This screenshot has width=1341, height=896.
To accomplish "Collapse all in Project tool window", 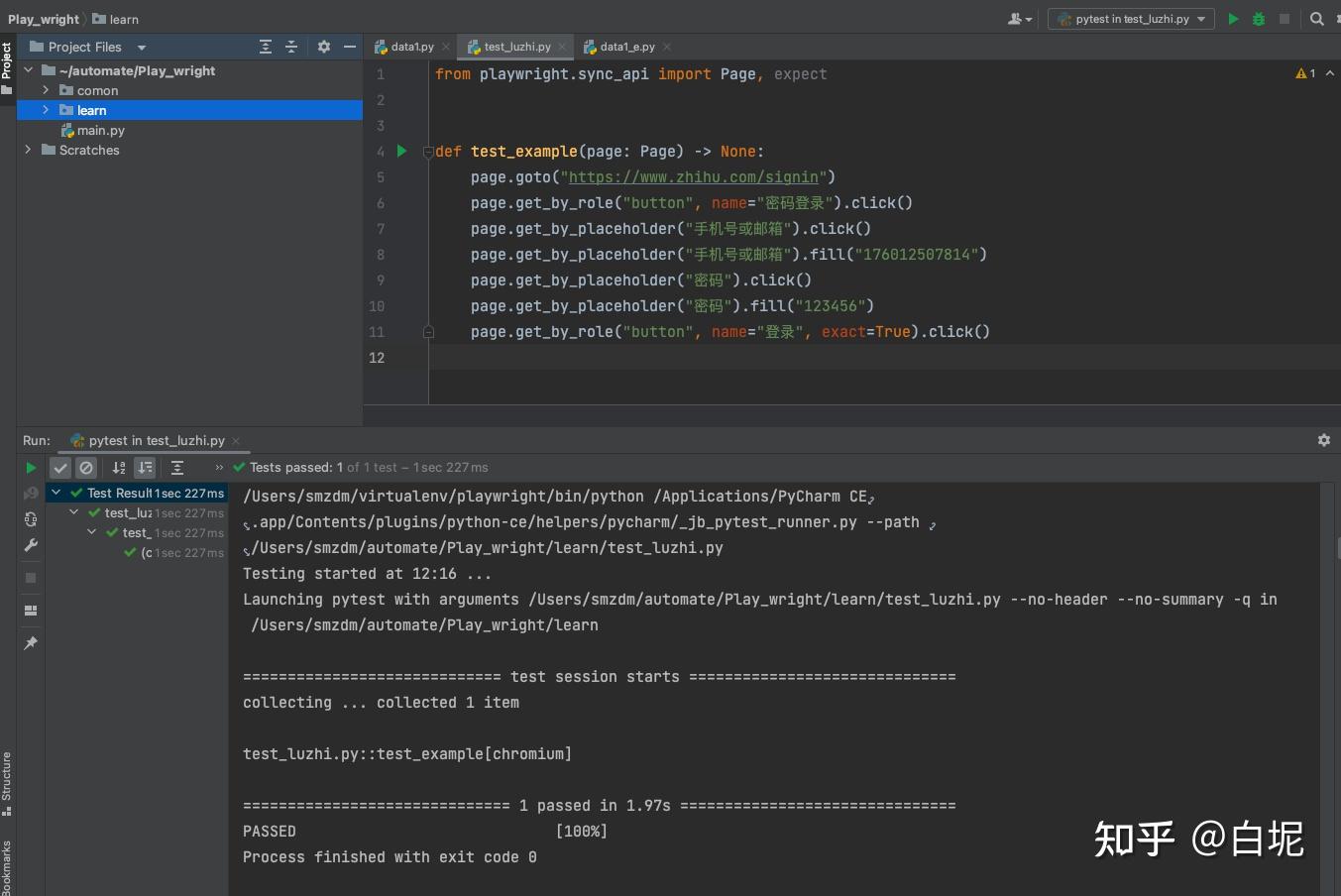I will (x=291, y=47).
